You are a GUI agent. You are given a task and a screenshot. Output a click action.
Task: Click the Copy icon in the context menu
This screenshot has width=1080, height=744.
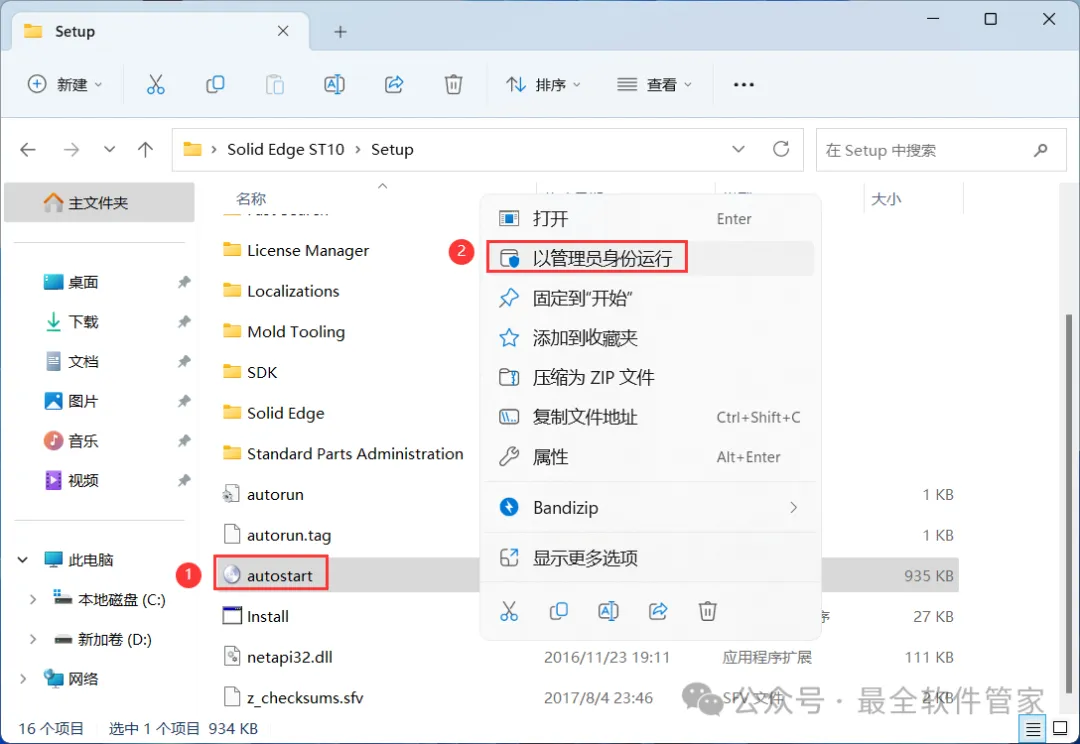(x=559, y=611)
